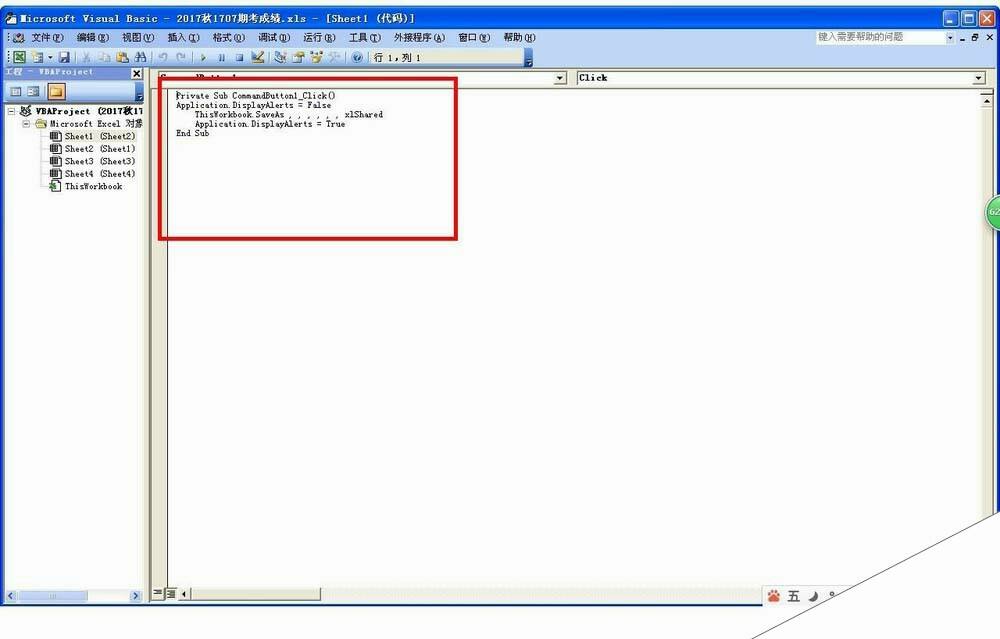The image size is (1000, 639).
Task: Open the Properties Window toolbar icon
Action: click(x=298, y=57)
